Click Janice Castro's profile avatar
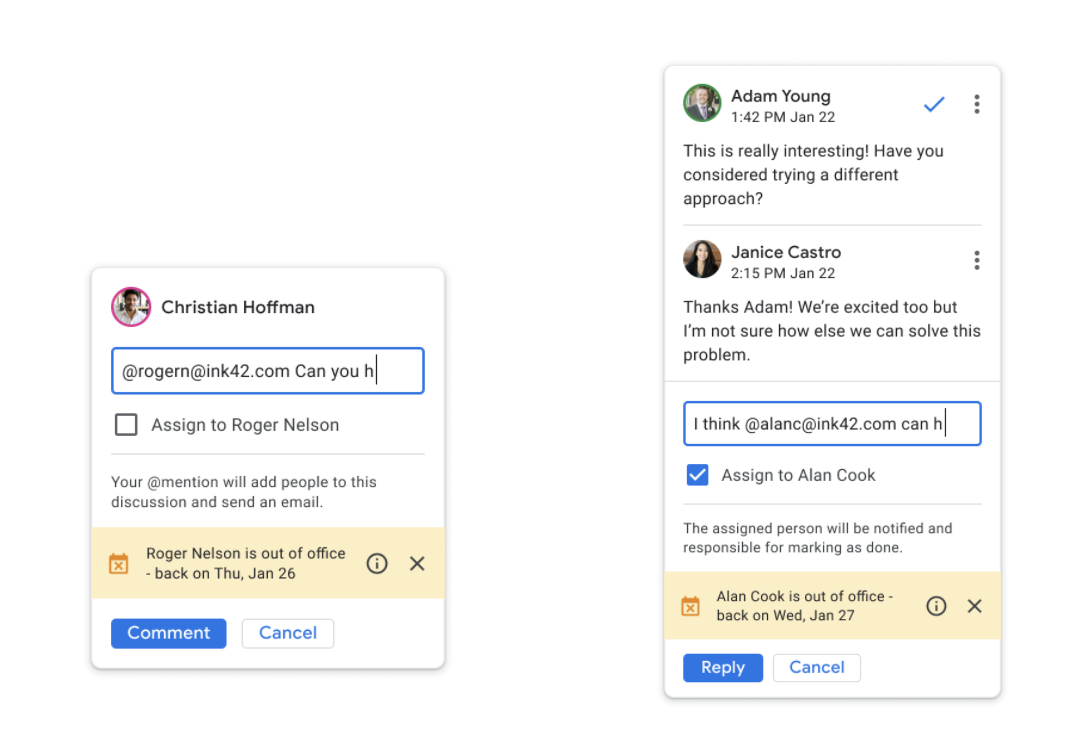This screenshot has width=1070, height=752. pyautogui.click(x=702, y=259)
